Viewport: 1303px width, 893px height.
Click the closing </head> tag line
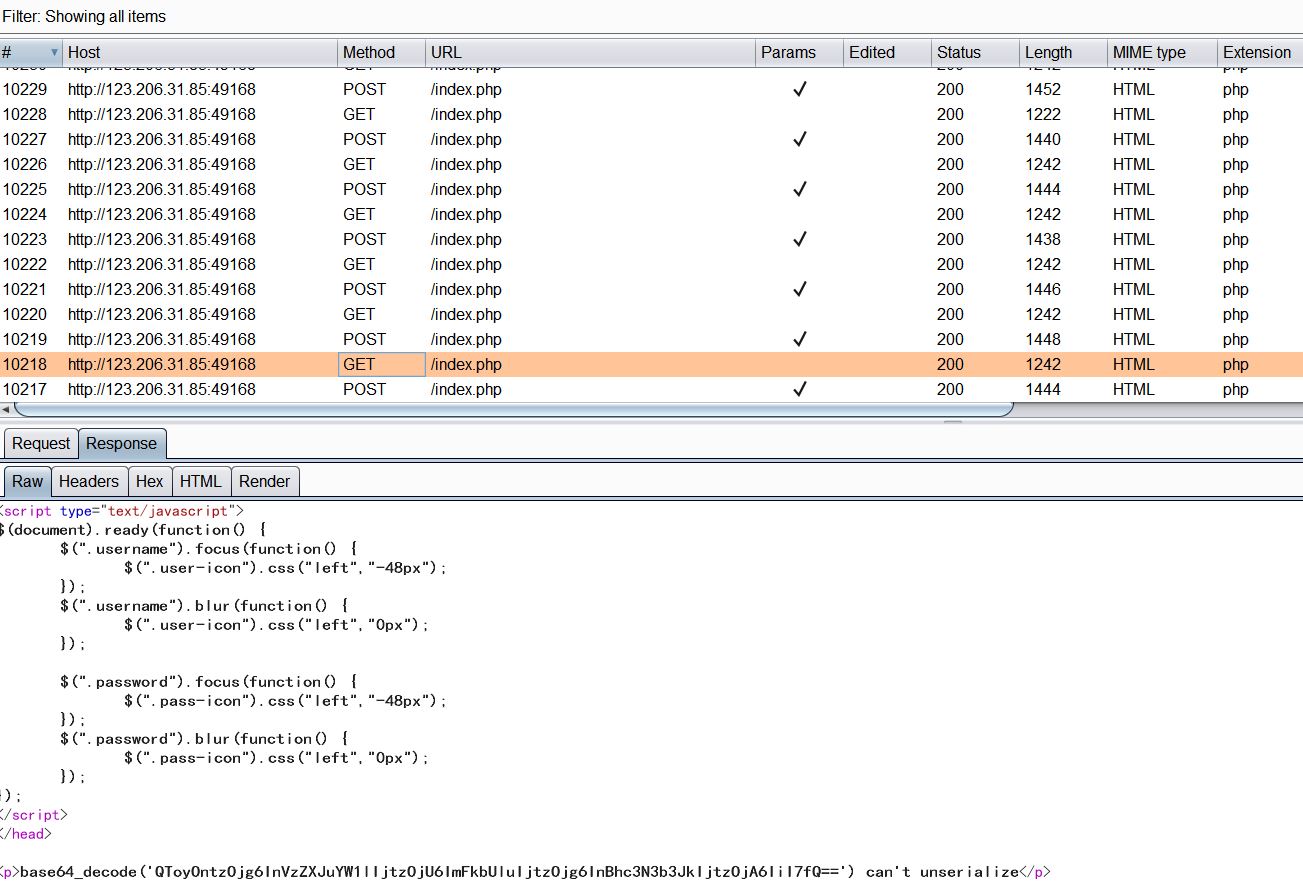pyautogui.click(x=26, y=834)
